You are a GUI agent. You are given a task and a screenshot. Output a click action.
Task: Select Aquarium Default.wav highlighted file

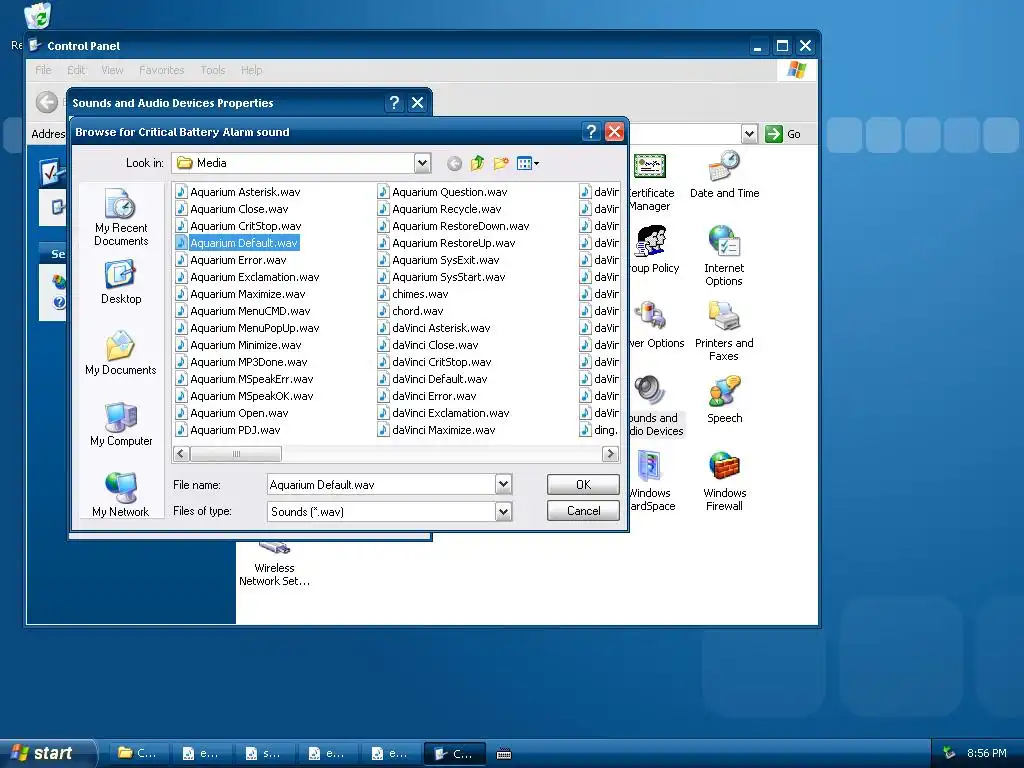[237, 243]
